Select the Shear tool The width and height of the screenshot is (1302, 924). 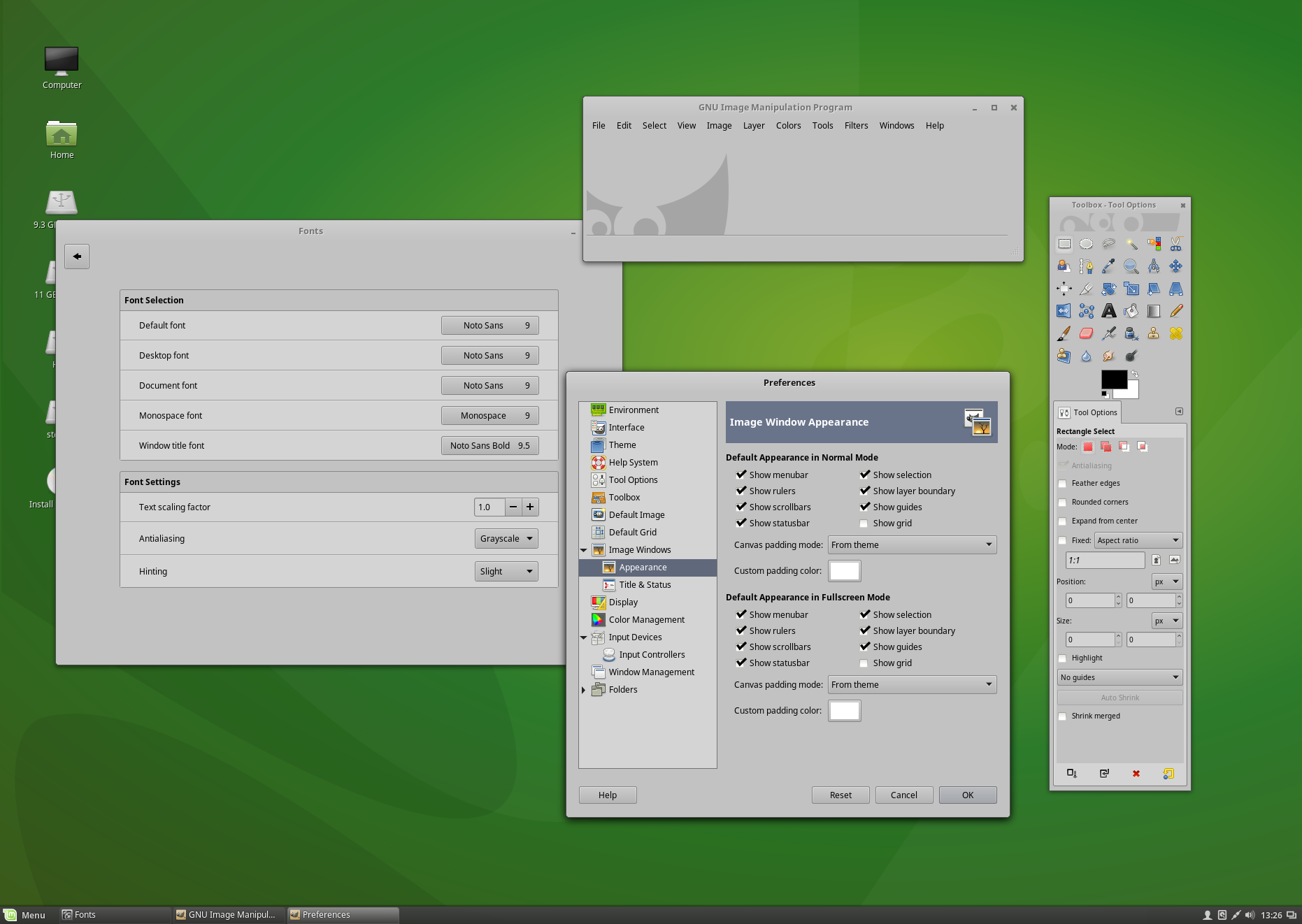(x=1154, y=289)
